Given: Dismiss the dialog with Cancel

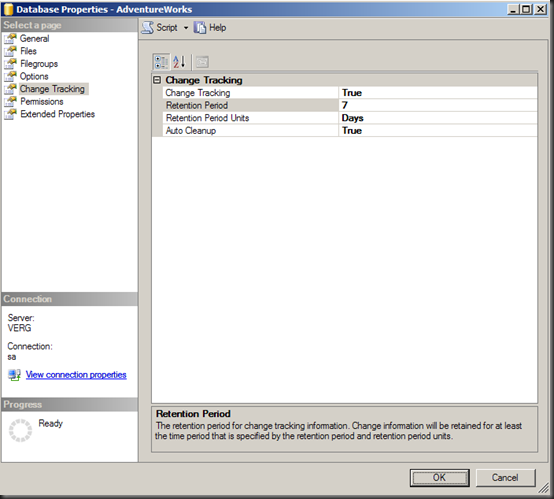Looking at the screenshot, I should 505,478.
